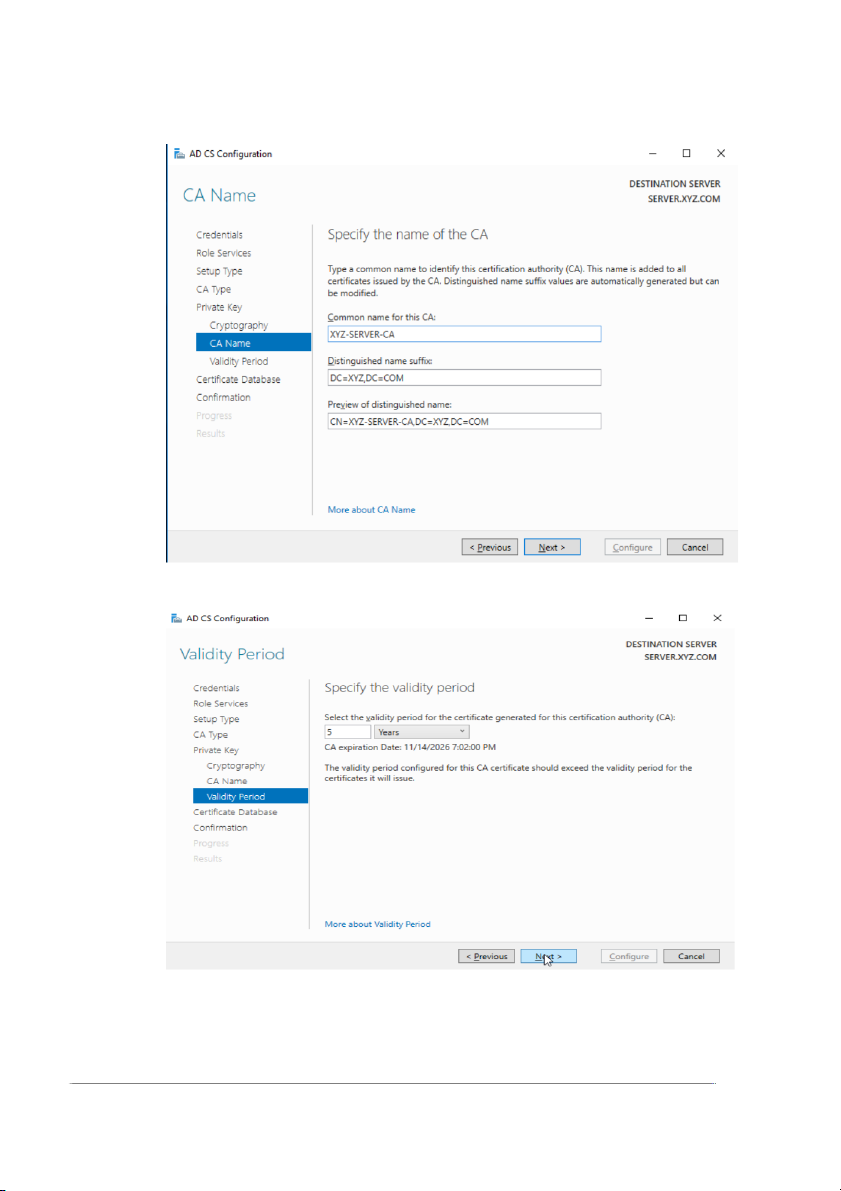Go to Setup Type in Validity Period window
Viewport: 841px width, 1191px height.
(216, 719)
